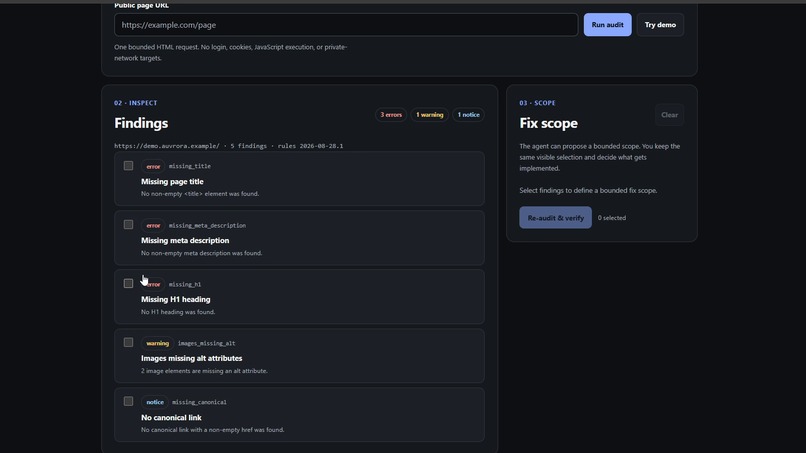
Task: Check the Missing page title finding checkbox
Action: coord(129,166)
